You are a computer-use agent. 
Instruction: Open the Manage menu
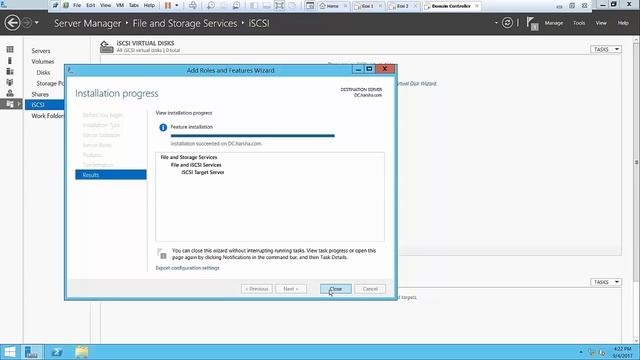553,23
